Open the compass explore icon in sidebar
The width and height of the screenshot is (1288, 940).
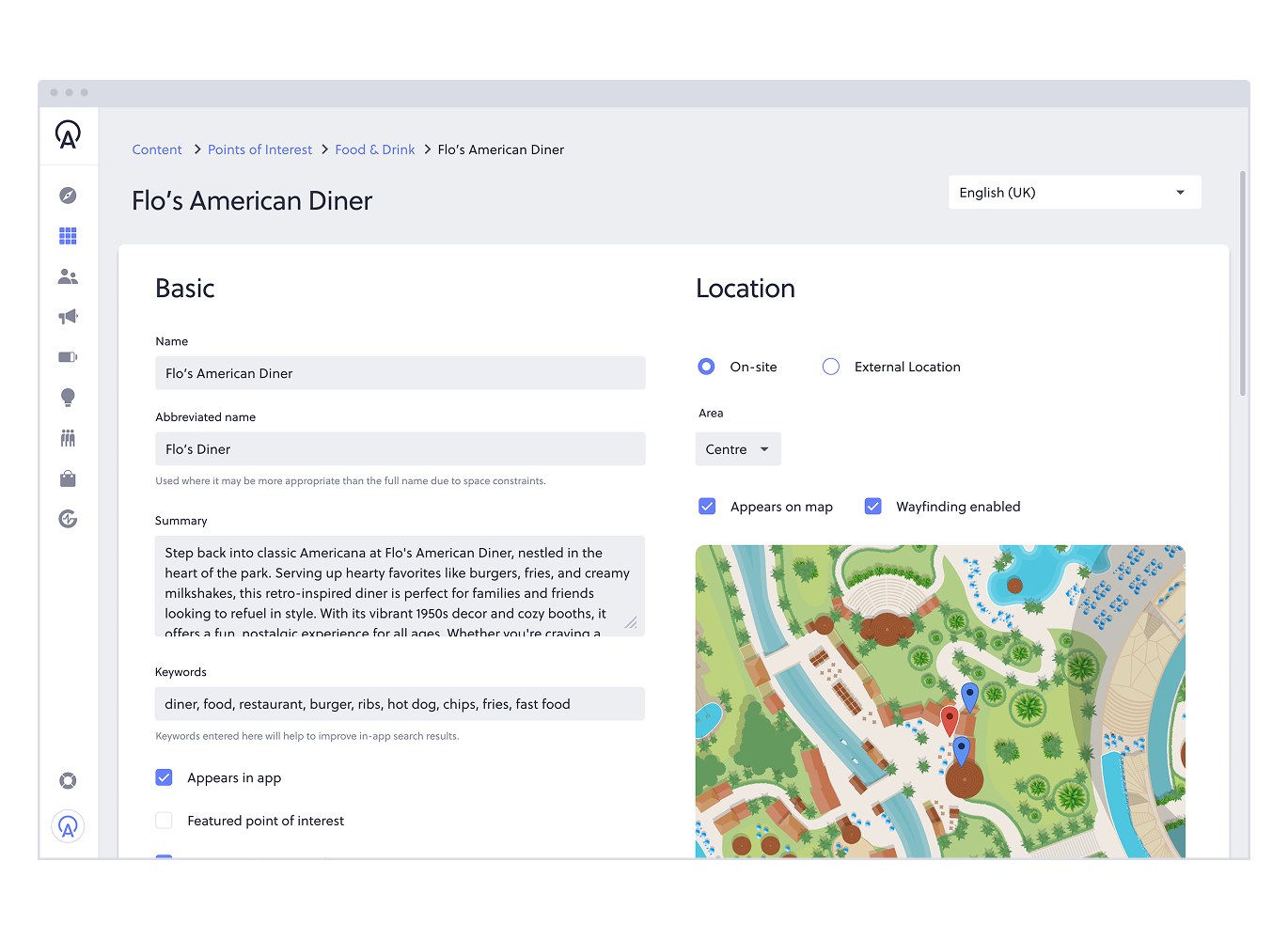pos(68,195)
